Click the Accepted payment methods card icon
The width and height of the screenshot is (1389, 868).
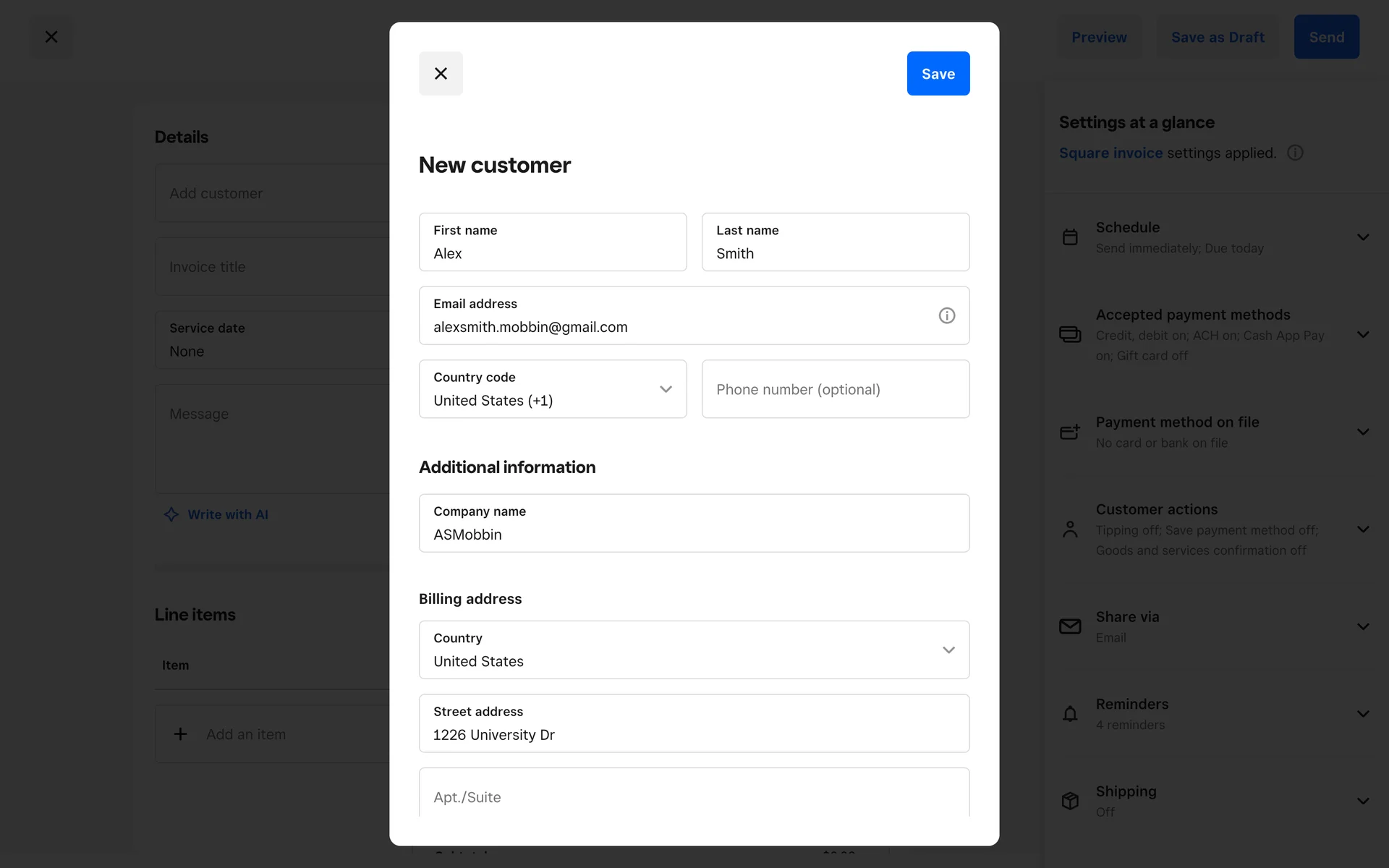point(1070,334)
